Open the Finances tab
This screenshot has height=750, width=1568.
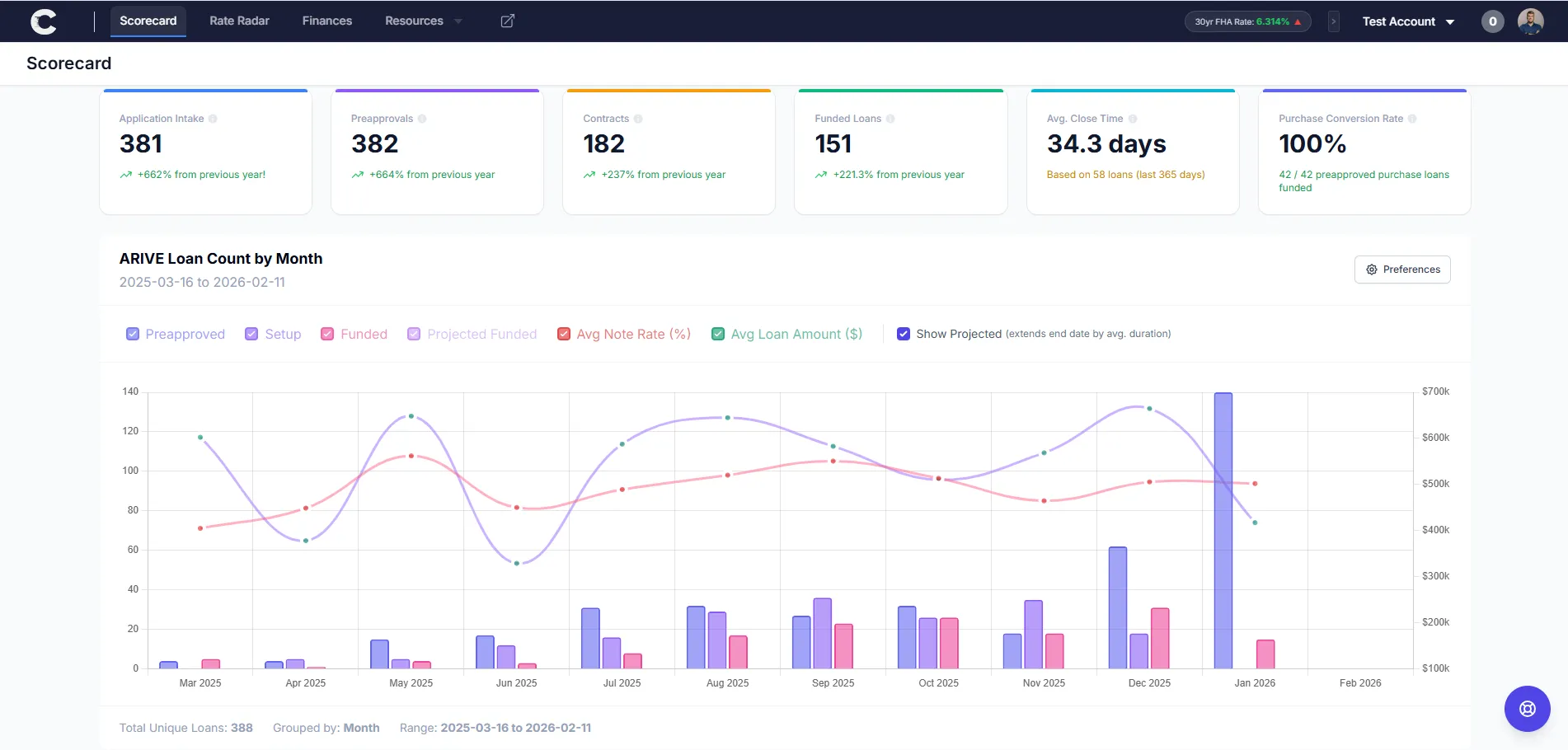coord(327,21)
